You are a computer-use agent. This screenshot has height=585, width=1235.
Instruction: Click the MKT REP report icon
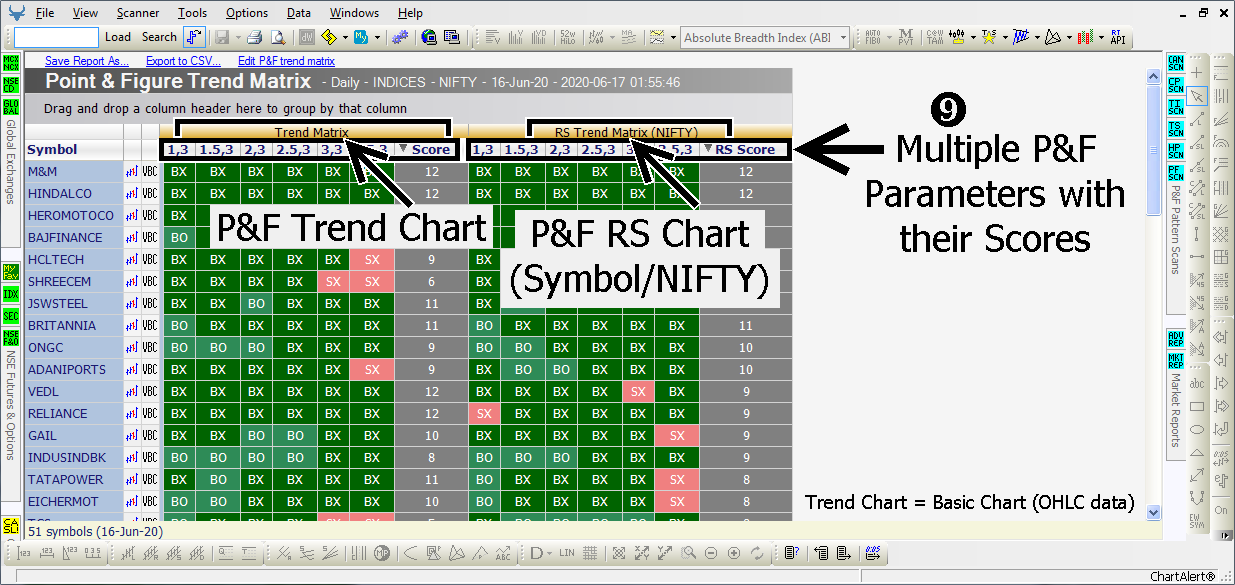tap(1175, 360)
